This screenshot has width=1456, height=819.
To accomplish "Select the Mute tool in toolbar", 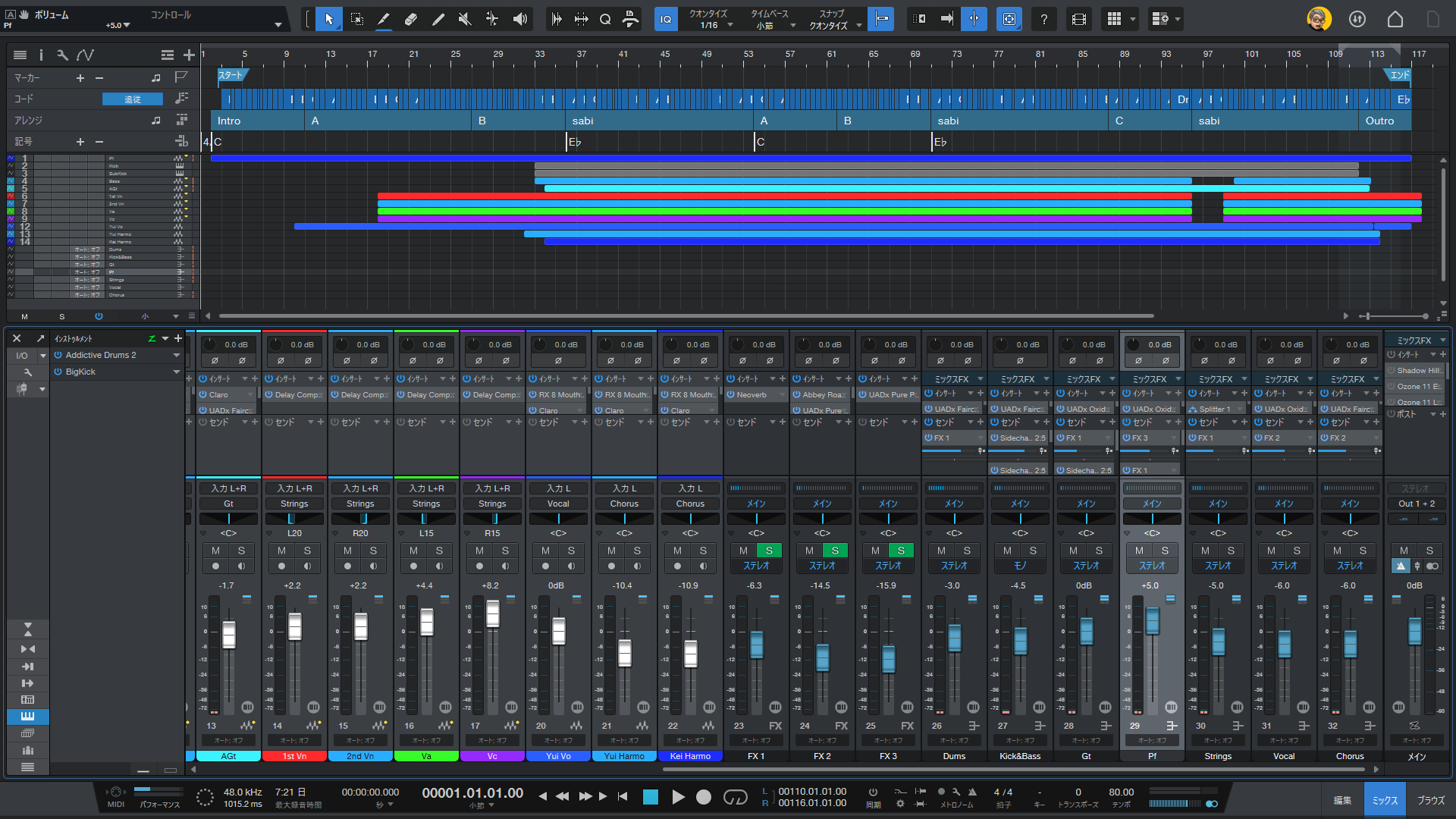I will coord(465,19).
